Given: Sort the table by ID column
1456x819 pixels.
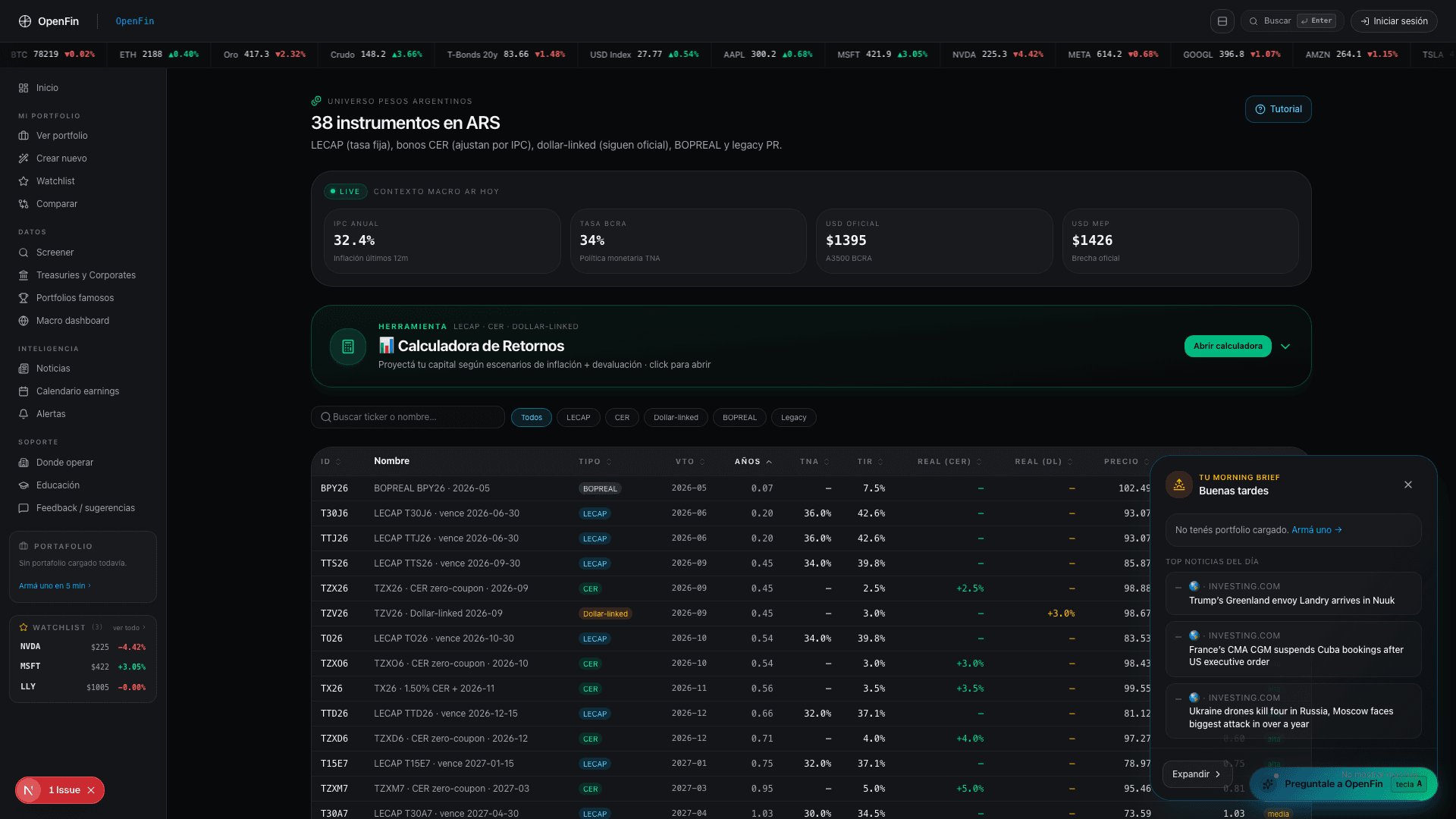Looking at the screenshot, I should (x=331, y=462).
